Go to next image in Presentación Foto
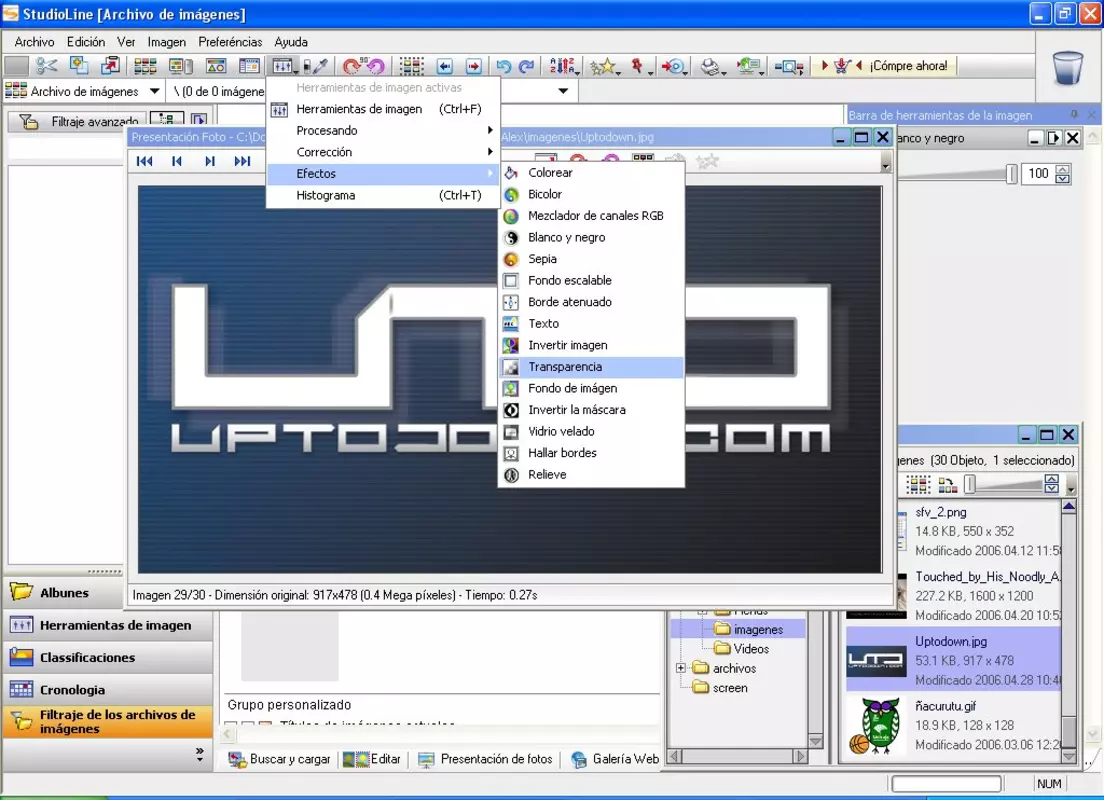1104x800 pixels. pyautogui.click(x=210, y=161)
